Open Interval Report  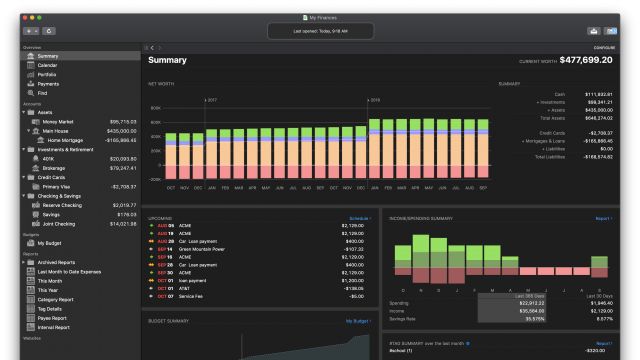point(53,327)
